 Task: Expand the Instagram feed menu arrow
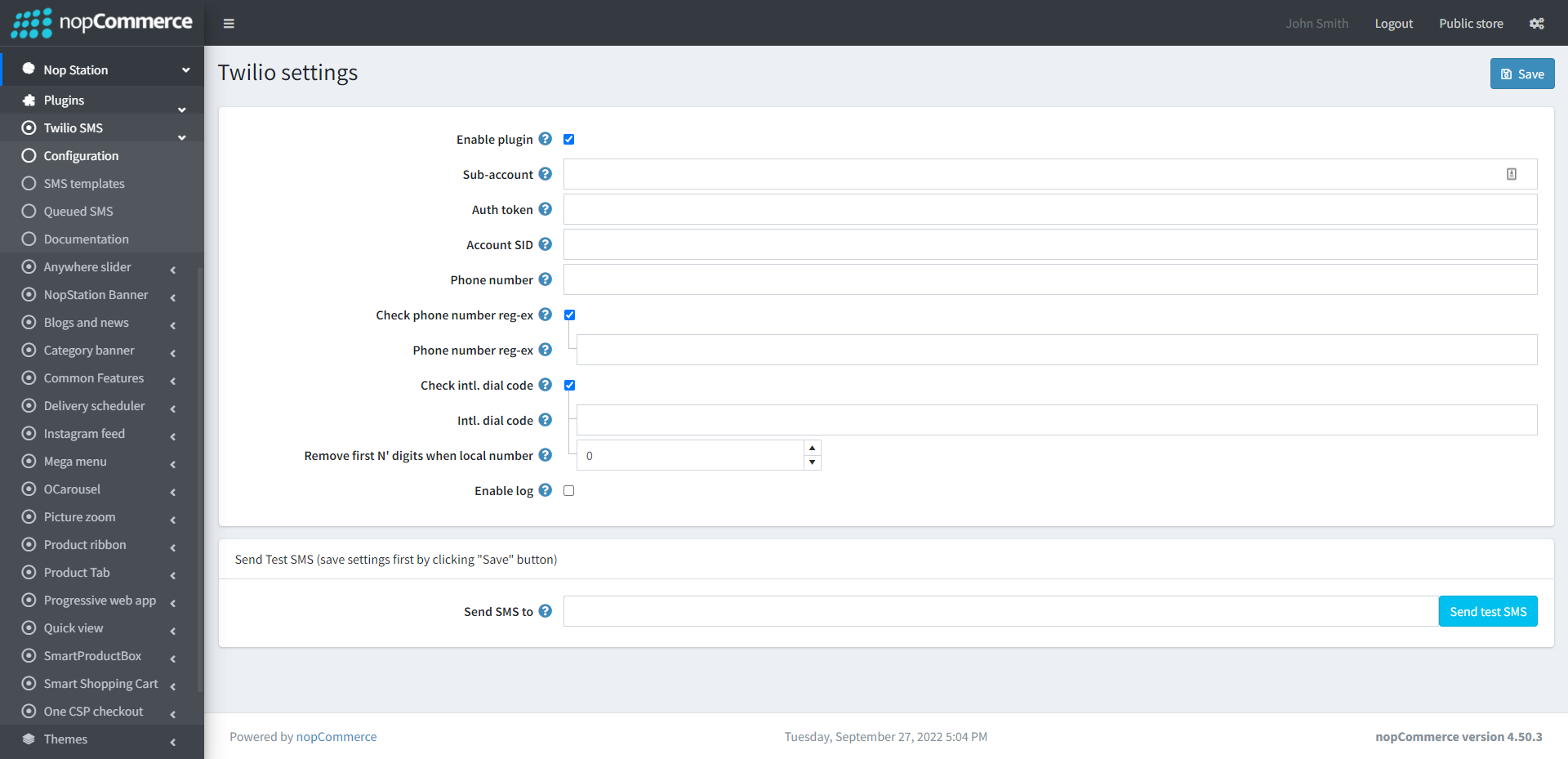coord(173,436)
